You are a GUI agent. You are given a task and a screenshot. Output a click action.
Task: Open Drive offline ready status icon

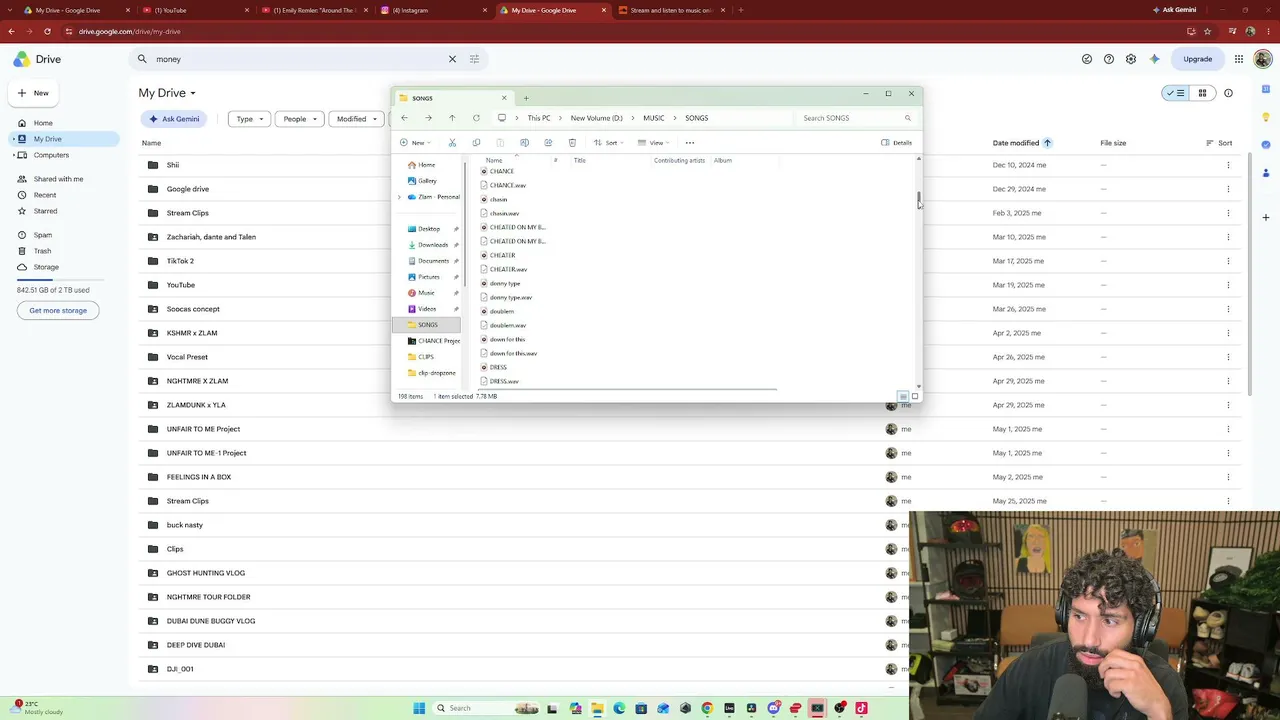[x=1087, y=59]
